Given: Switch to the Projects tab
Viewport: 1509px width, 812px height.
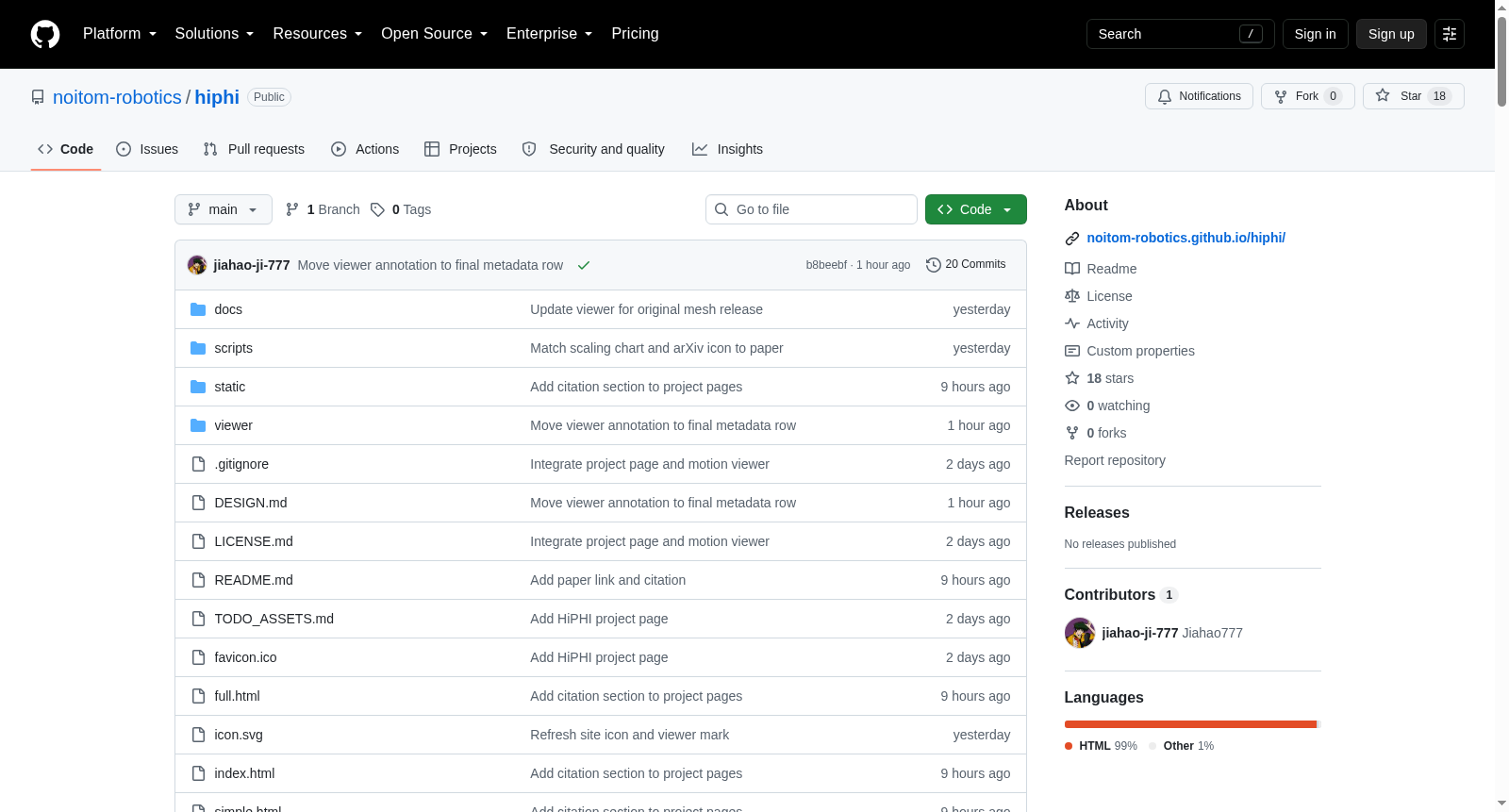Looking at the screenshot, I should pyautogui.click(x=460, y=149).
